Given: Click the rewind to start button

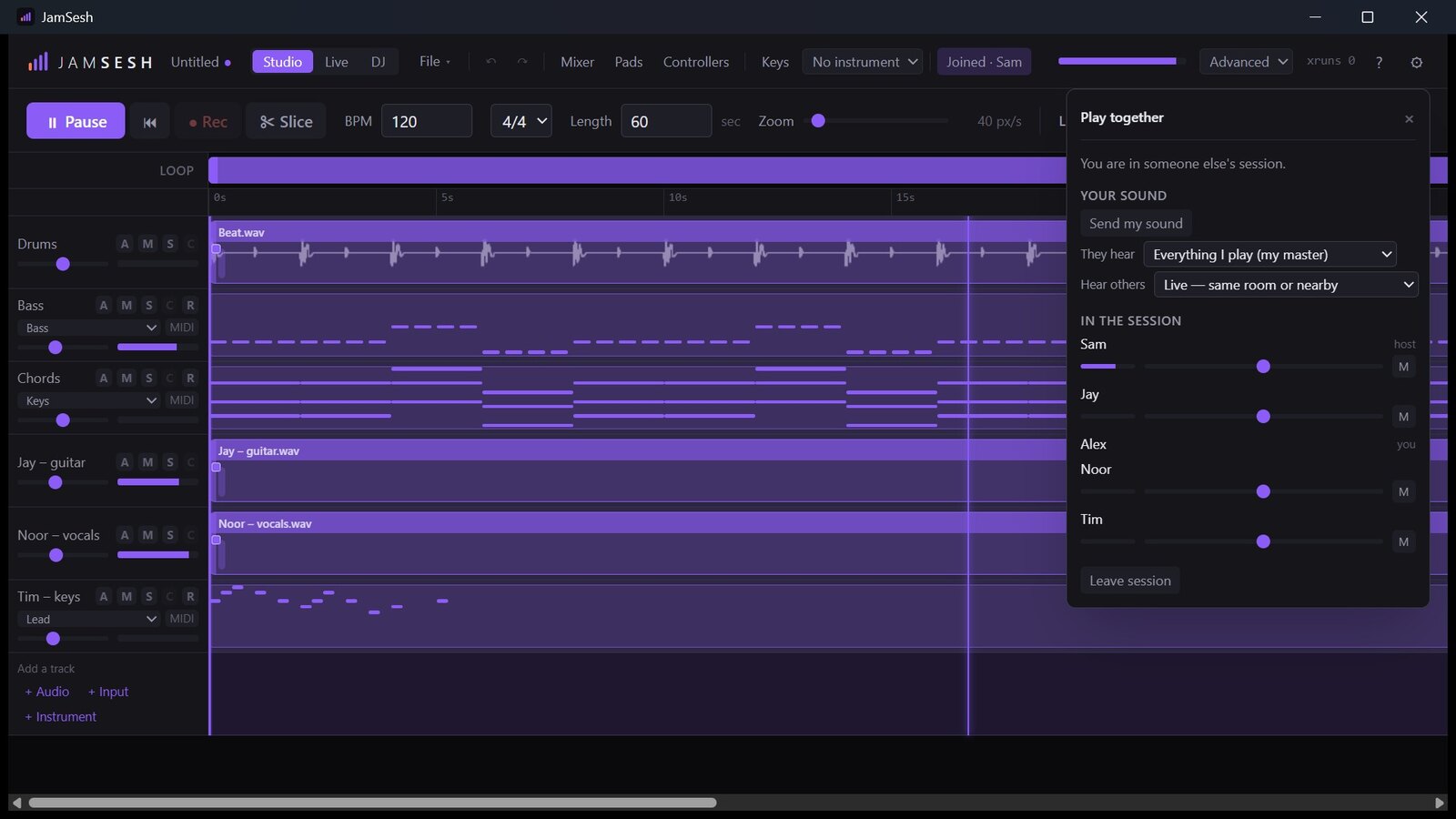Looking at the screenshot, I should point(149,121).
